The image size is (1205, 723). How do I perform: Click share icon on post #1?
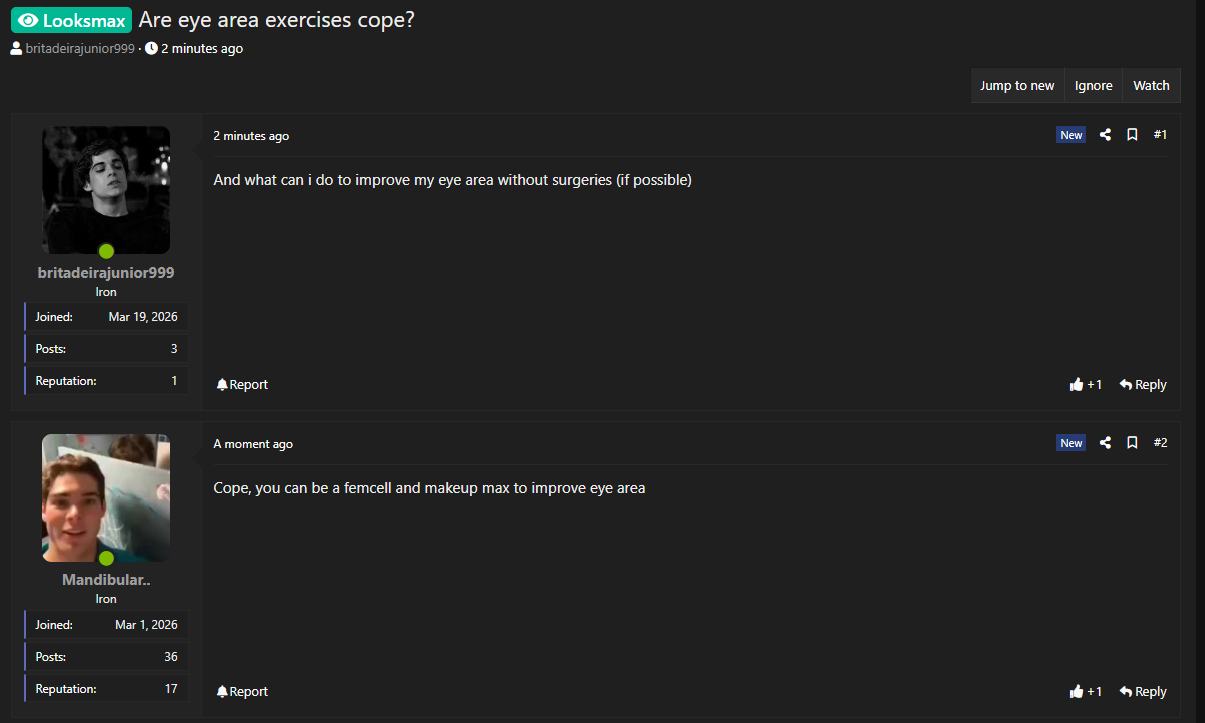[1105, 135]
